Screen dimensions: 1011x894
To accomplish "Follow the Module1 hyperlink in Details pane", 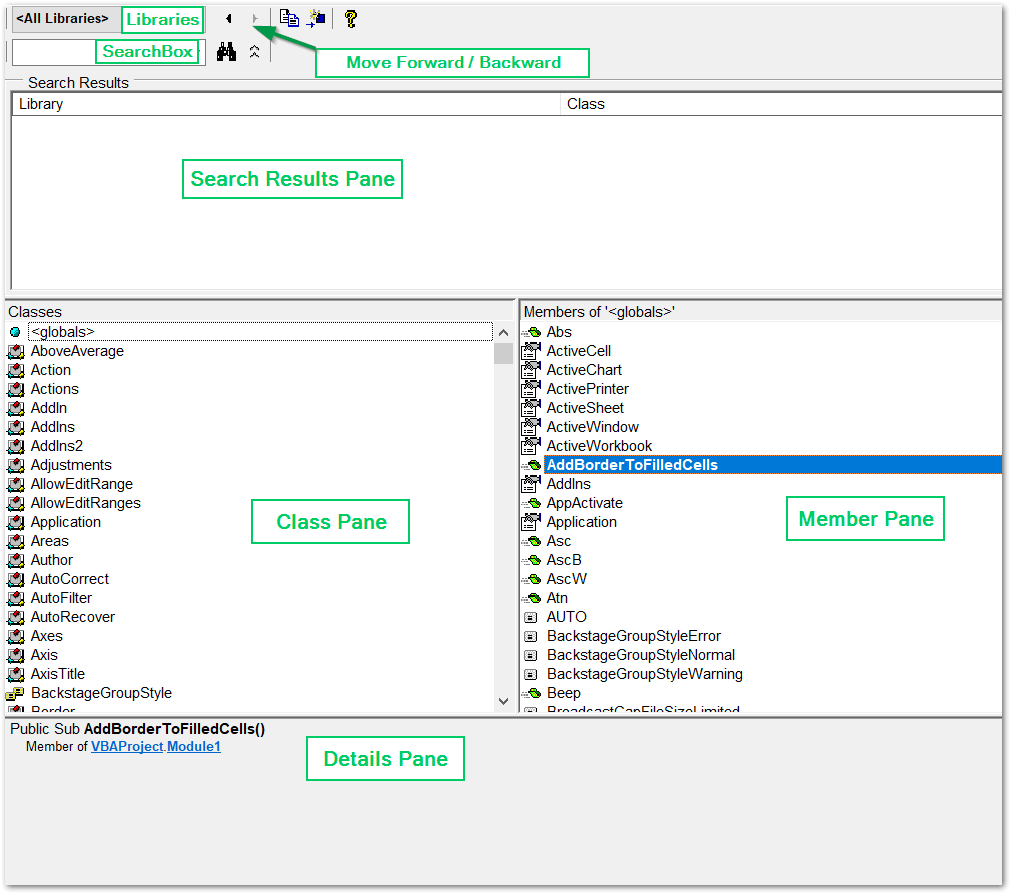I will pyautogui.click(x=194, y=746).
